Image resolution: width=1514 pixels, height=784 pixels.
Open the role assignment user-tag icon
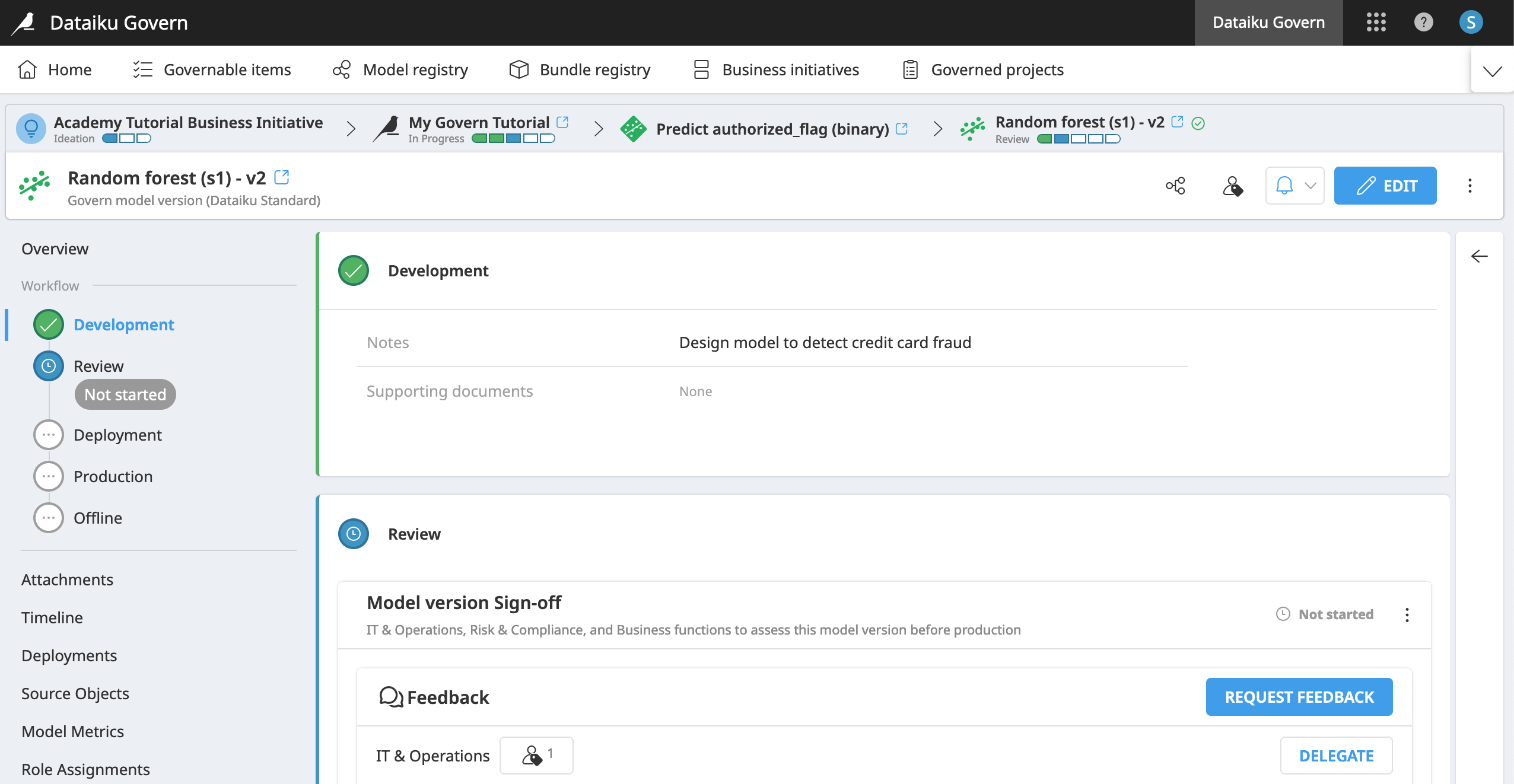[1233, 186]
